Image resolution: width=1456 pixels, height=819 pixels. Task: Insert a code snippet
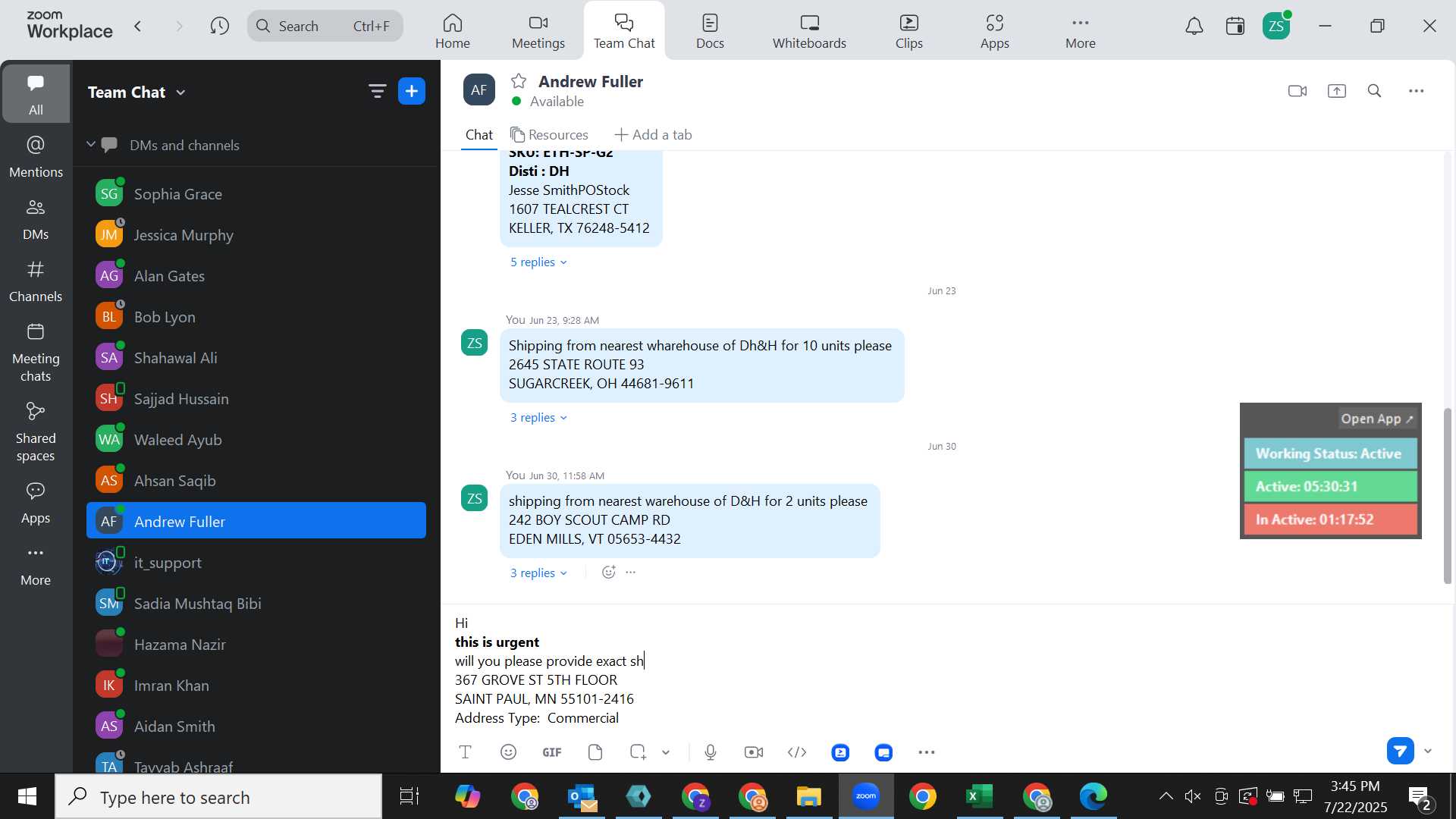tap(797, 752)
